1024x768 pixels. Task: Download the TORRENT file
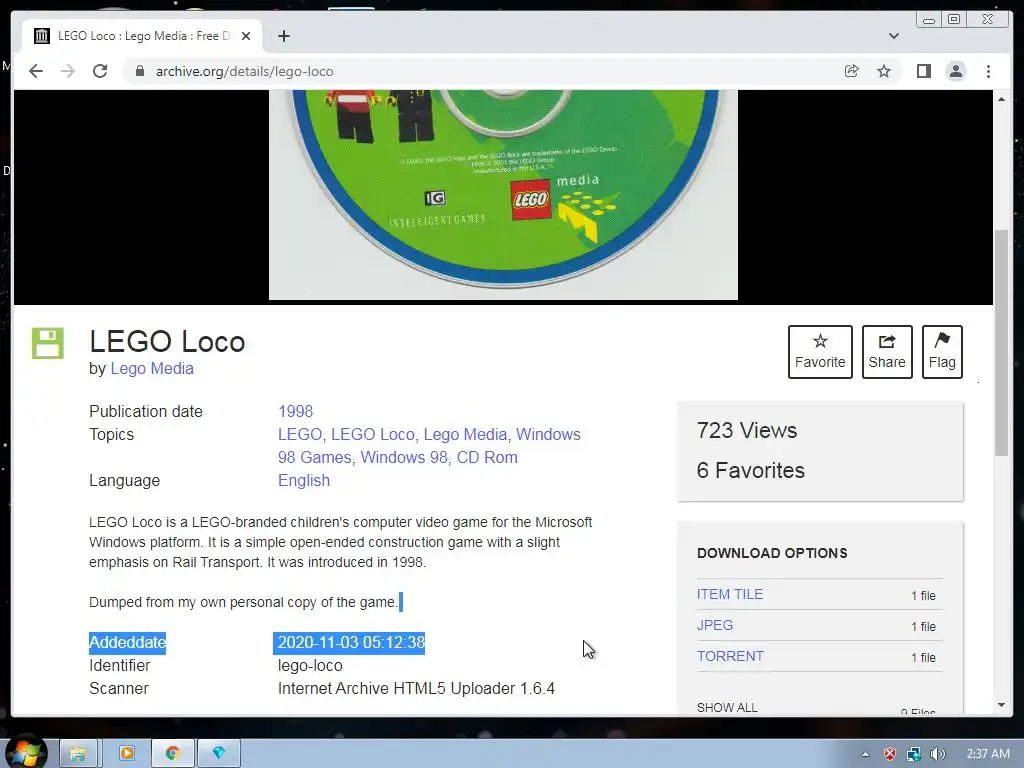730,656
